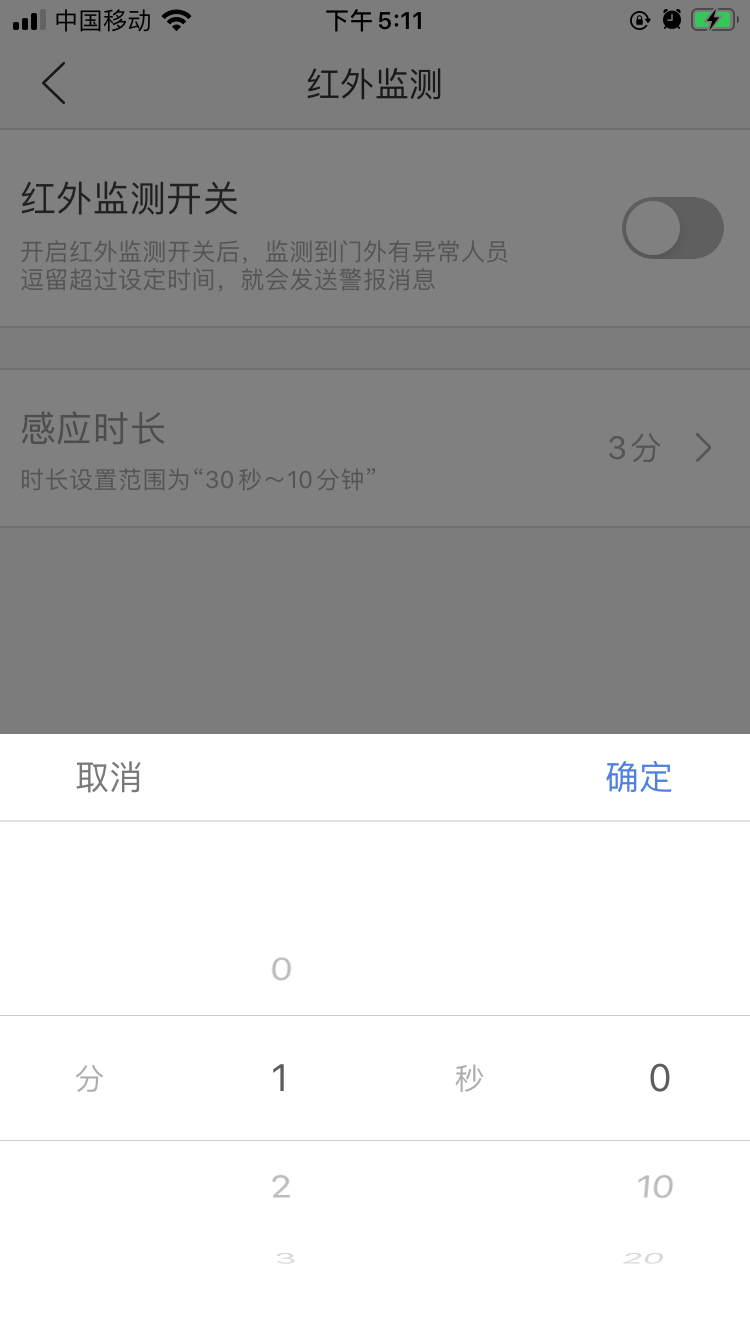Tap the cellular signal bars icon
Screen dimensions: 750x1334
[29, 20]
